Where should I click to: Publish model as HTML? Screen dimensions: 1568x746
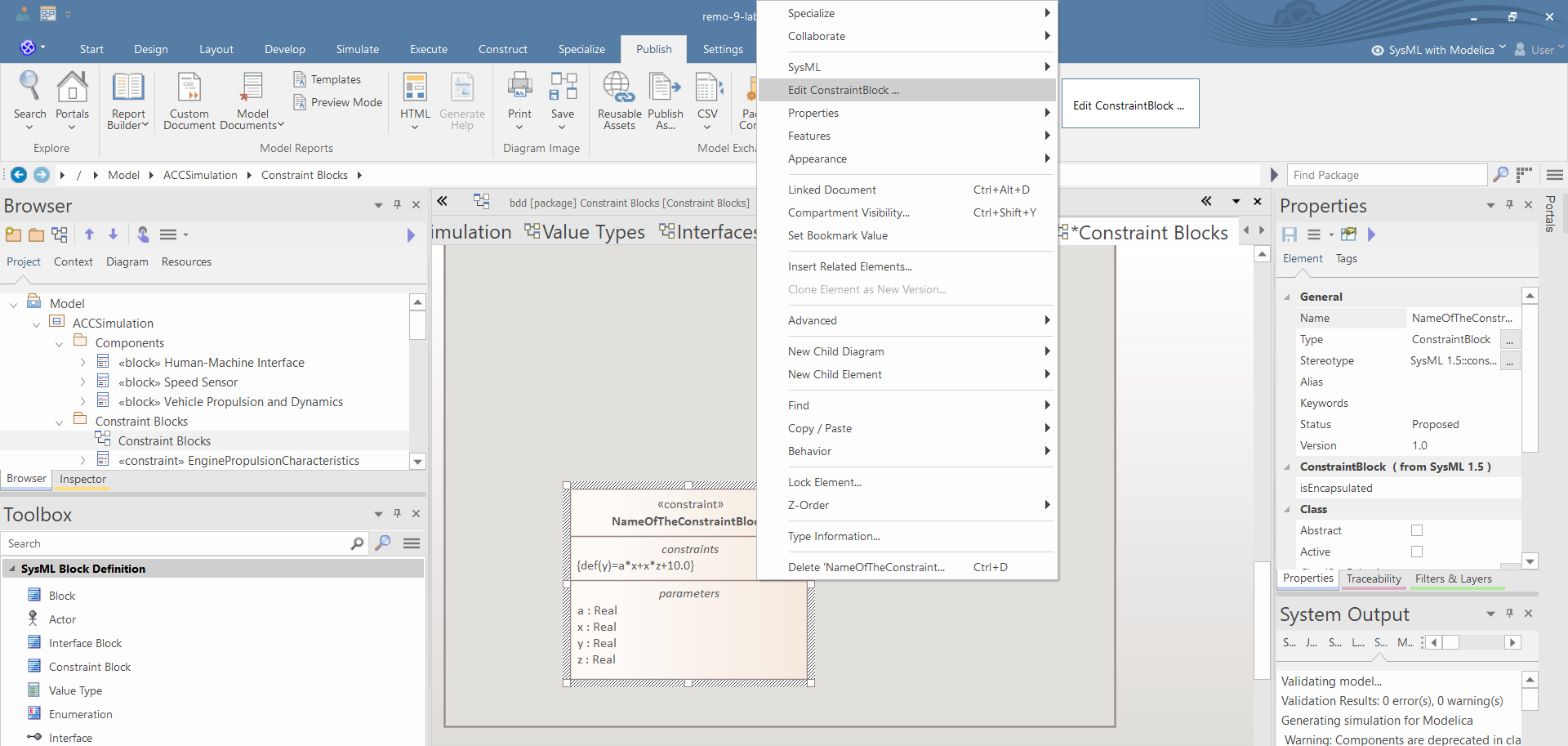(x=415, y=100)
